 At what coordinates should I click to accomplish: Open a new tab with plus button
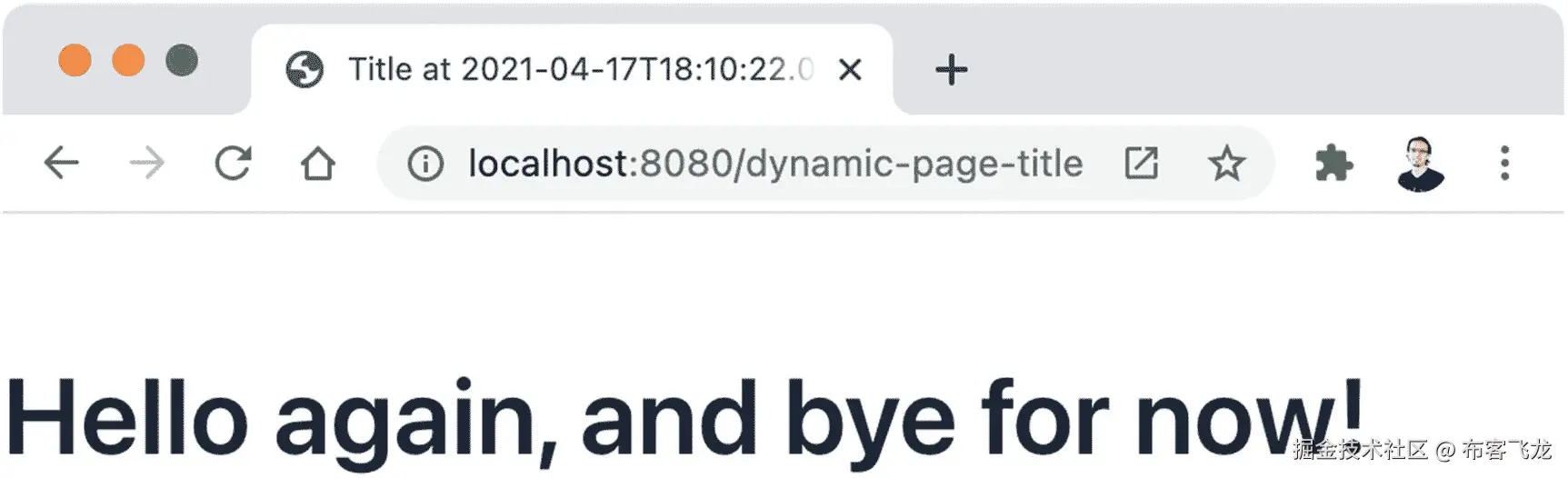[x=951, y=69]
